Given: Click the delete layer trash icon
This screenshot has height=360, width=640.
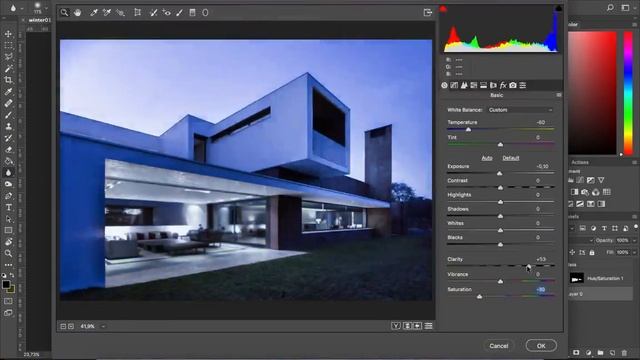Looking at the screenshot, I should click(624, 353).
